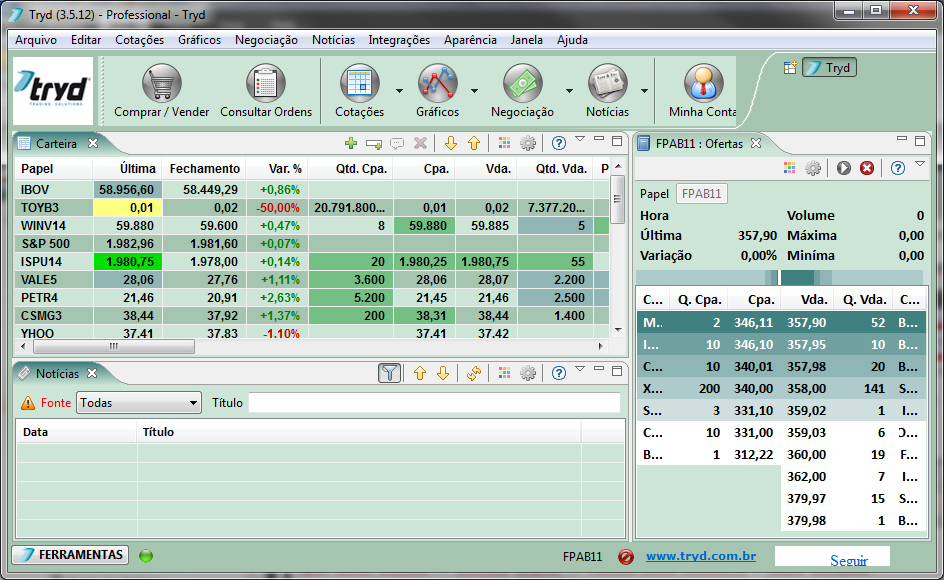Expand the Notícias toolbar dropdown arrow

pyautogui.click(x=644, y=91)
